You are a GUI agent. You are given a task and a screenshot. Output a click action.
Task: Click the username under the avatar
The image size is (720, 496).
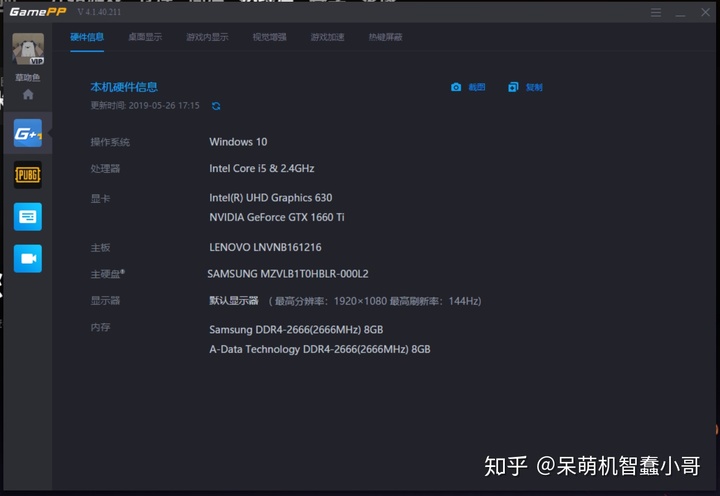click(x=28, y=78)
